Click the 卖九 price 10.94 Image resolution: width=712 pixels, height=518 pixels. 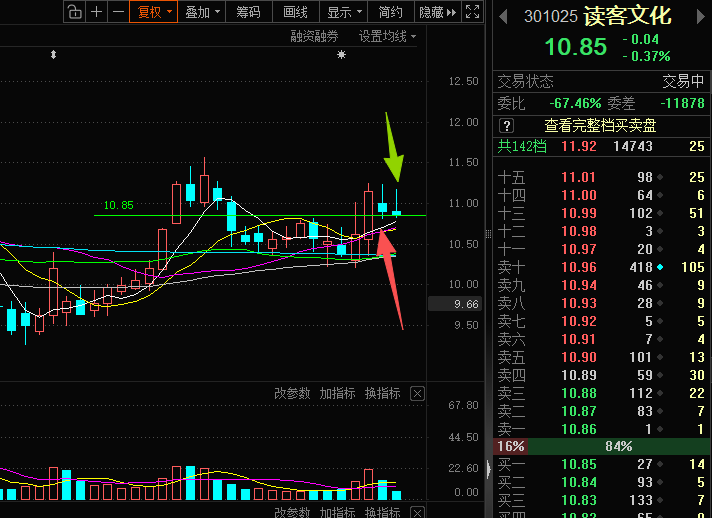tap(578, 285)
